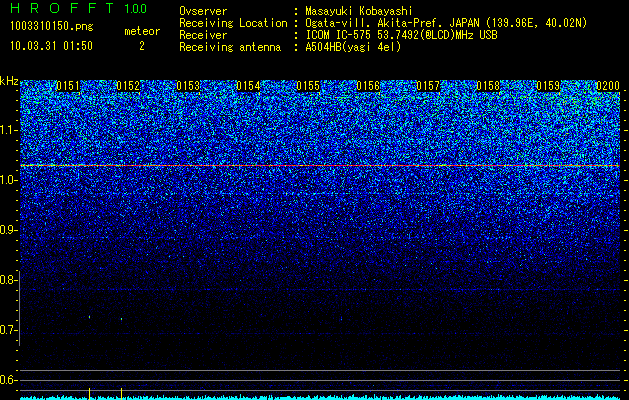Click the earlier yellow meteor detection tick

[89, 393]
